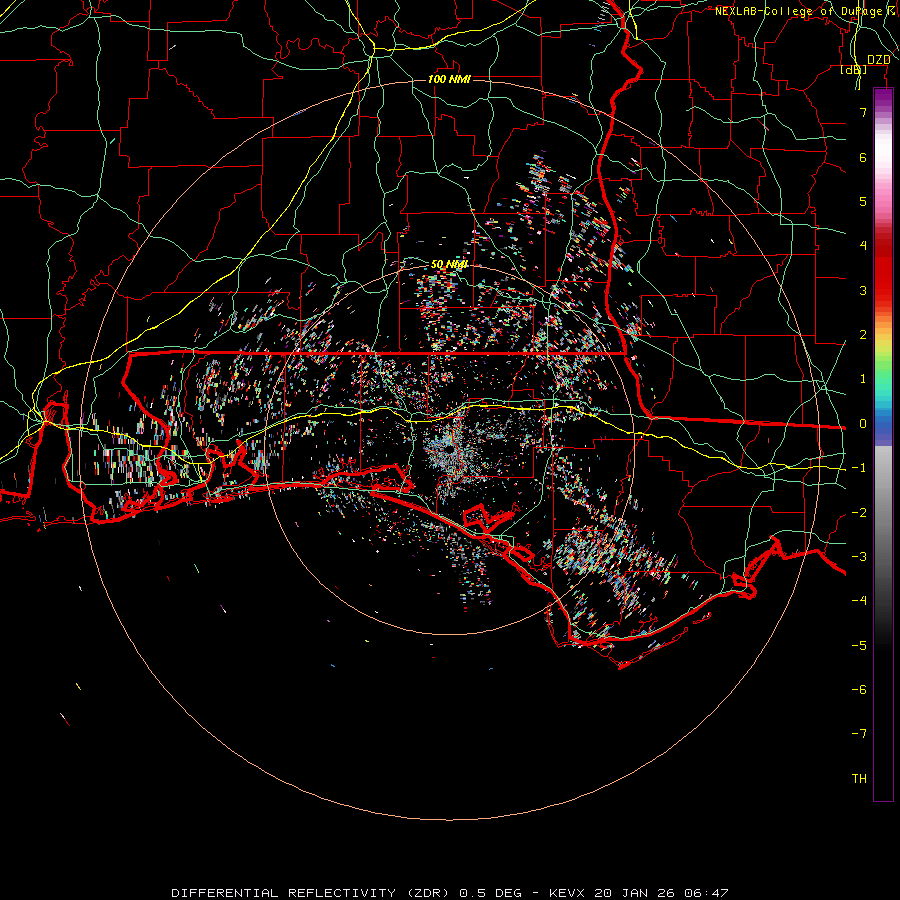The height and width of the screenshot is (900, 900).
Task: Click the NEXLAB-College of DuPage credit text
Action: 803,11
